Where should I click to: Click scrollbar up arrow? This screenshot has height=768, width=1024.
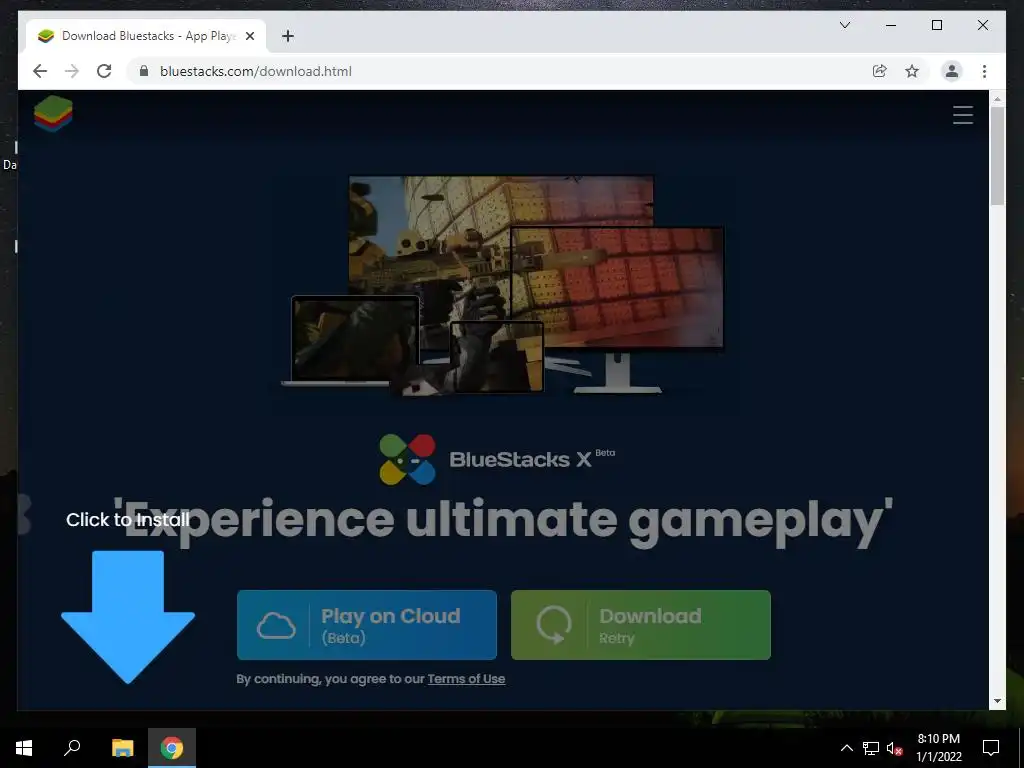(x=997, y=99)
